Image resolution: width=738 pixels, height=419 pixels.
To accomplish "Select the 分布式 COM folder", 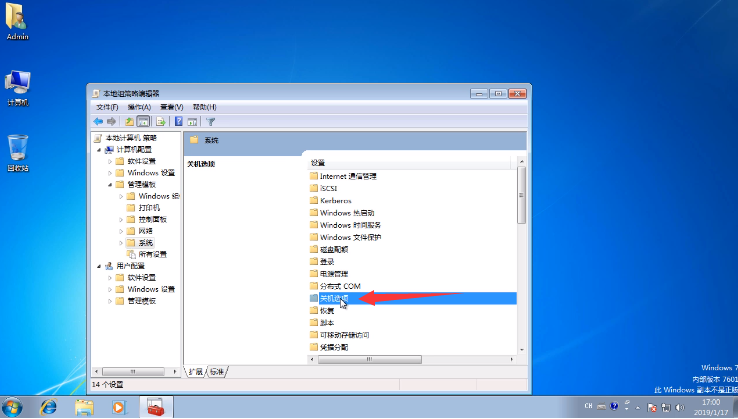I will pyautogui.click(x=335, y=286).
